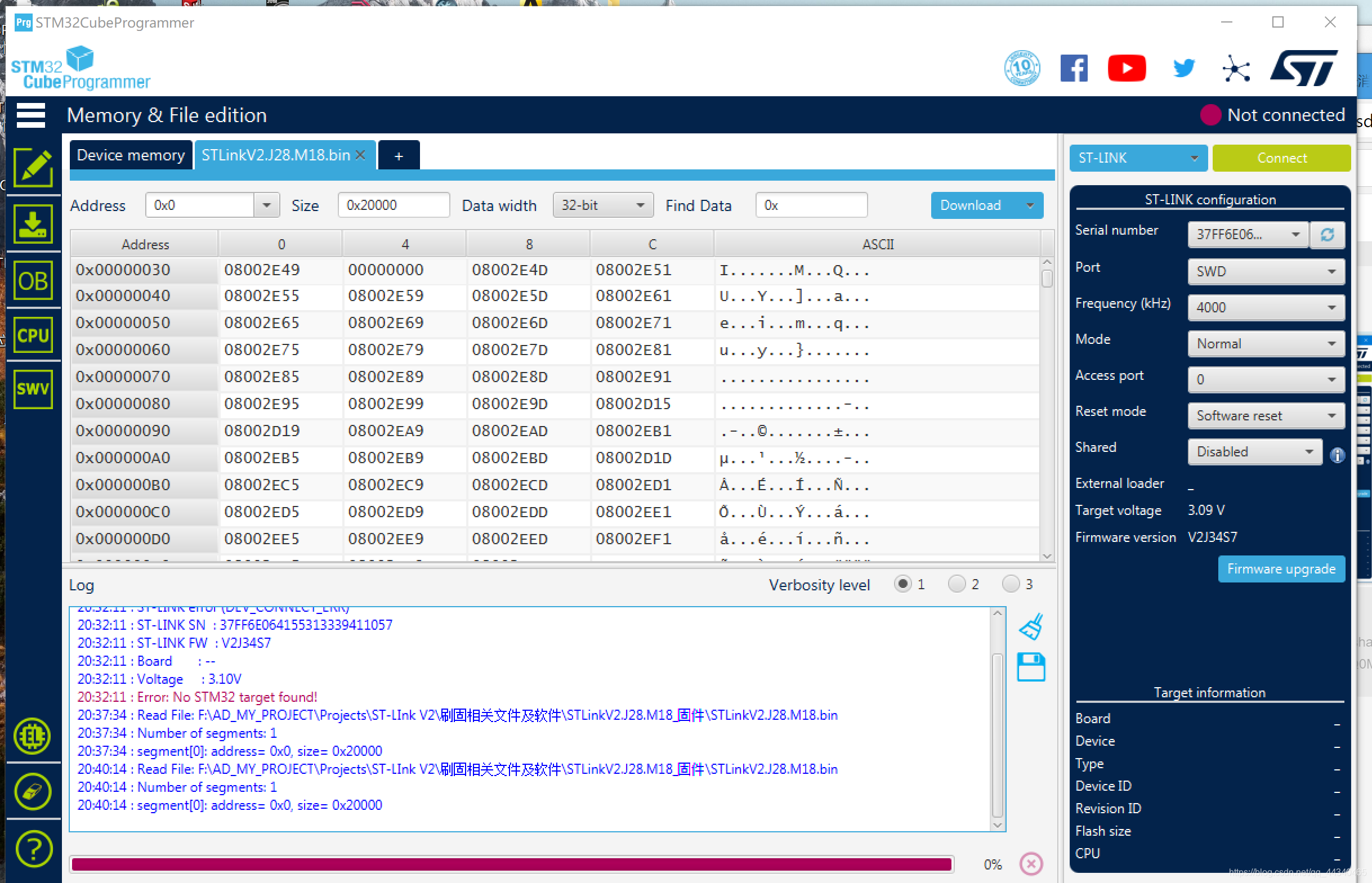Screen dimensions: 1372x883
Task: Open the Memory & File edition pencil icon
Action: tap(33, 167)
